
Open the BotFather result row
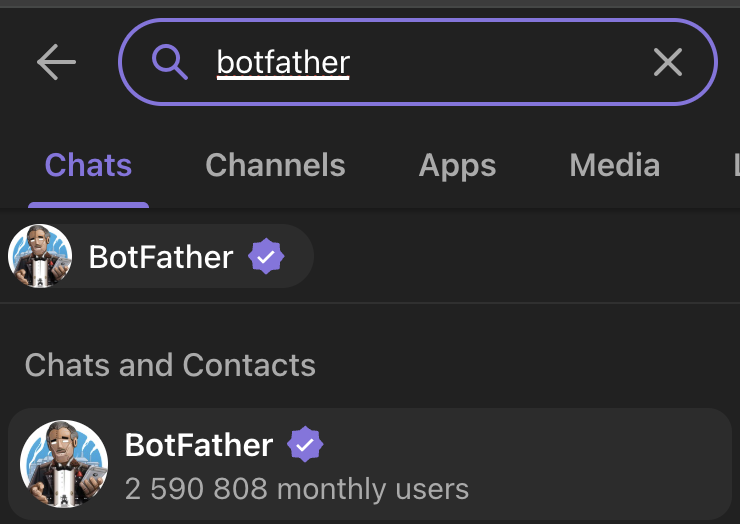370,465
